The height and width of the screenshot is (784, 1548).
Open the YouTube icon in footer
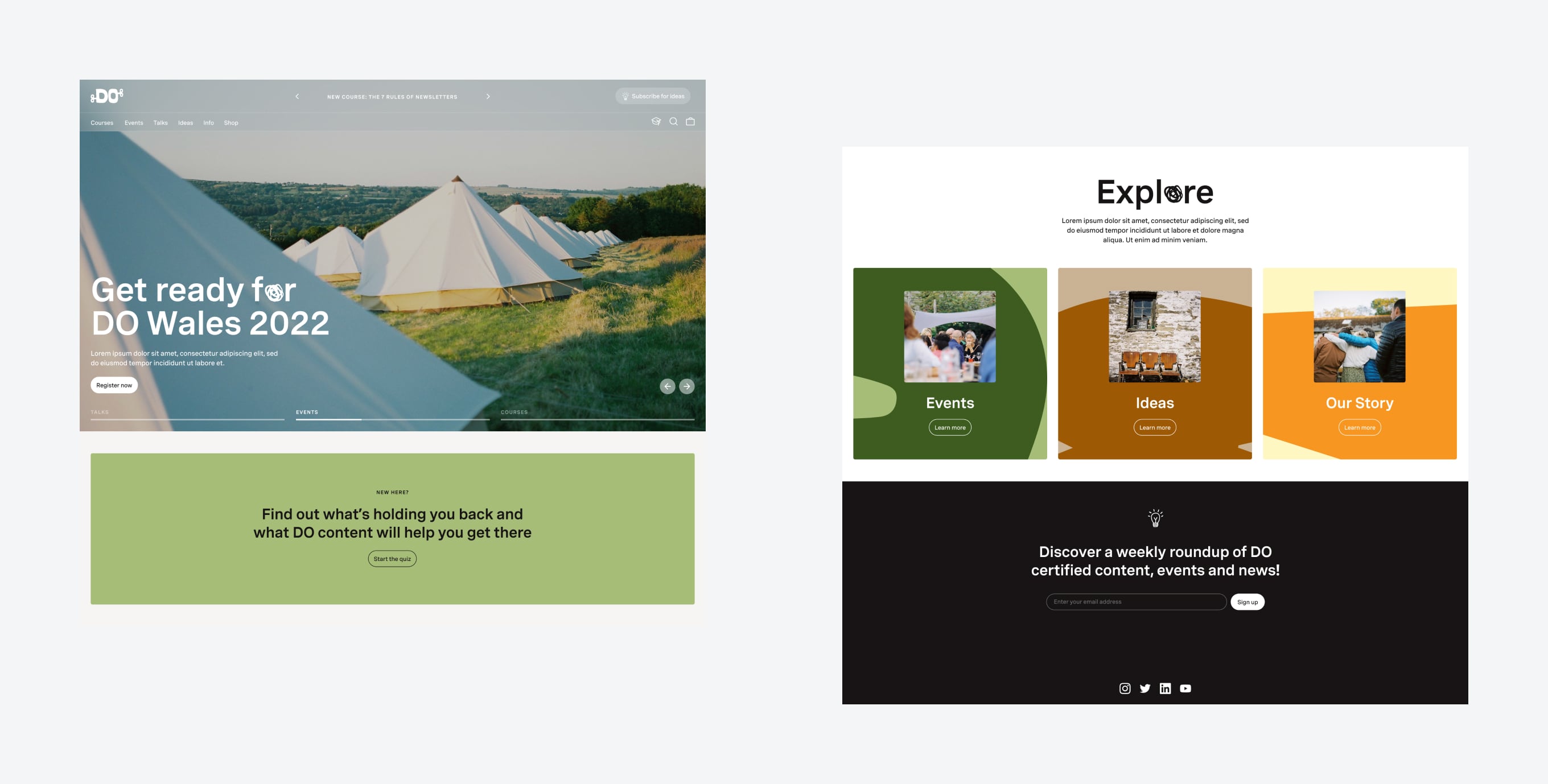(1185, 688)
